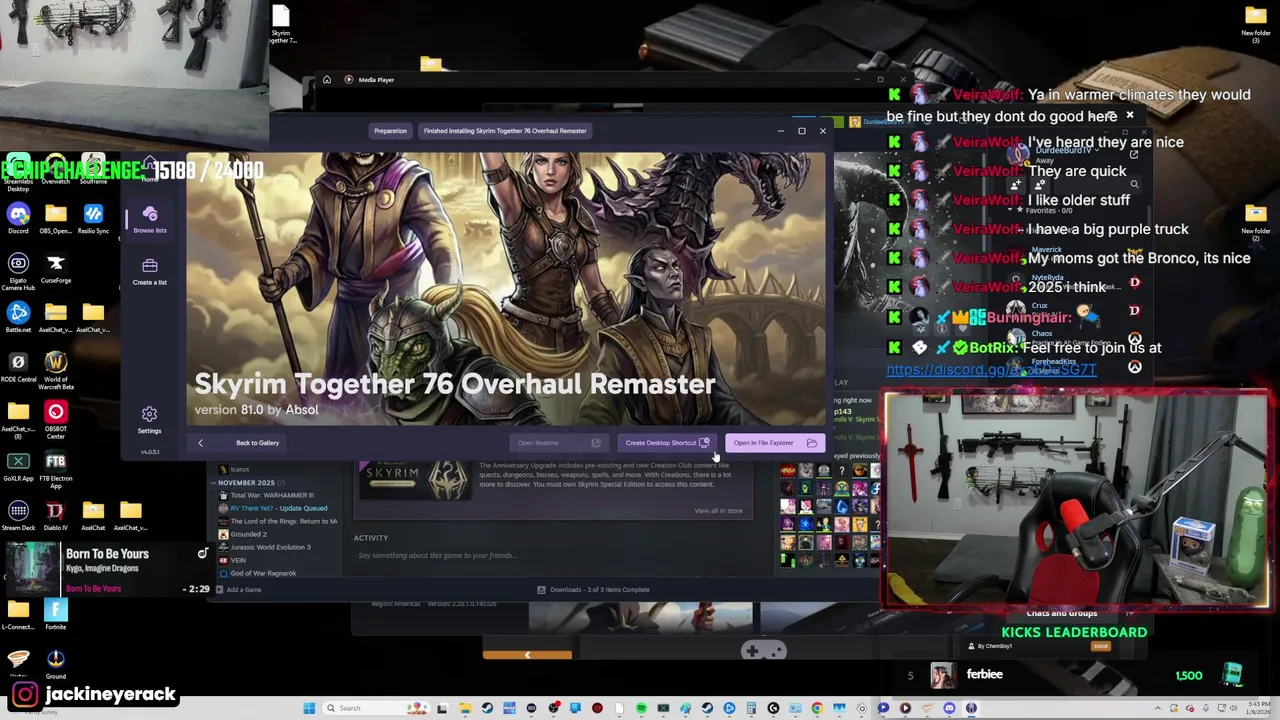Click Create Desktop Shortcut button
The image size is (1280, 720).
pyautogui.click(x=667, y=443)
